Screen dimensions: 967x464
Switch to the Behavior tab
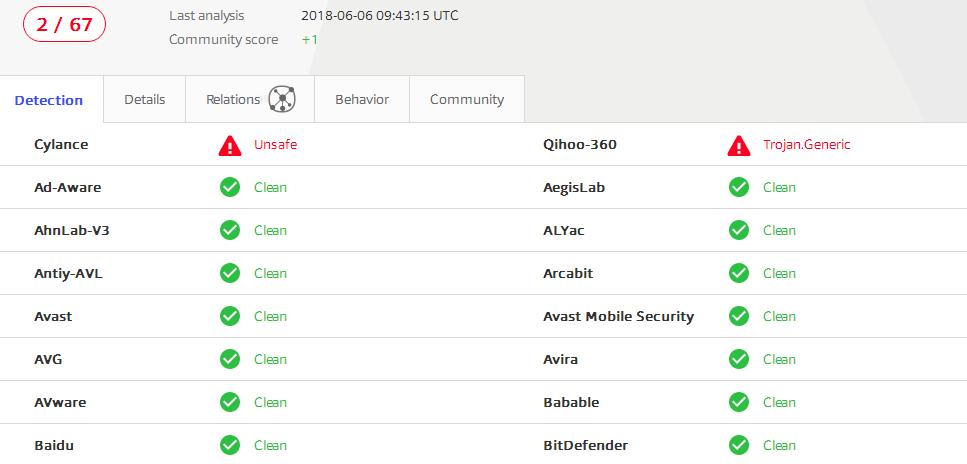(362, 99)
